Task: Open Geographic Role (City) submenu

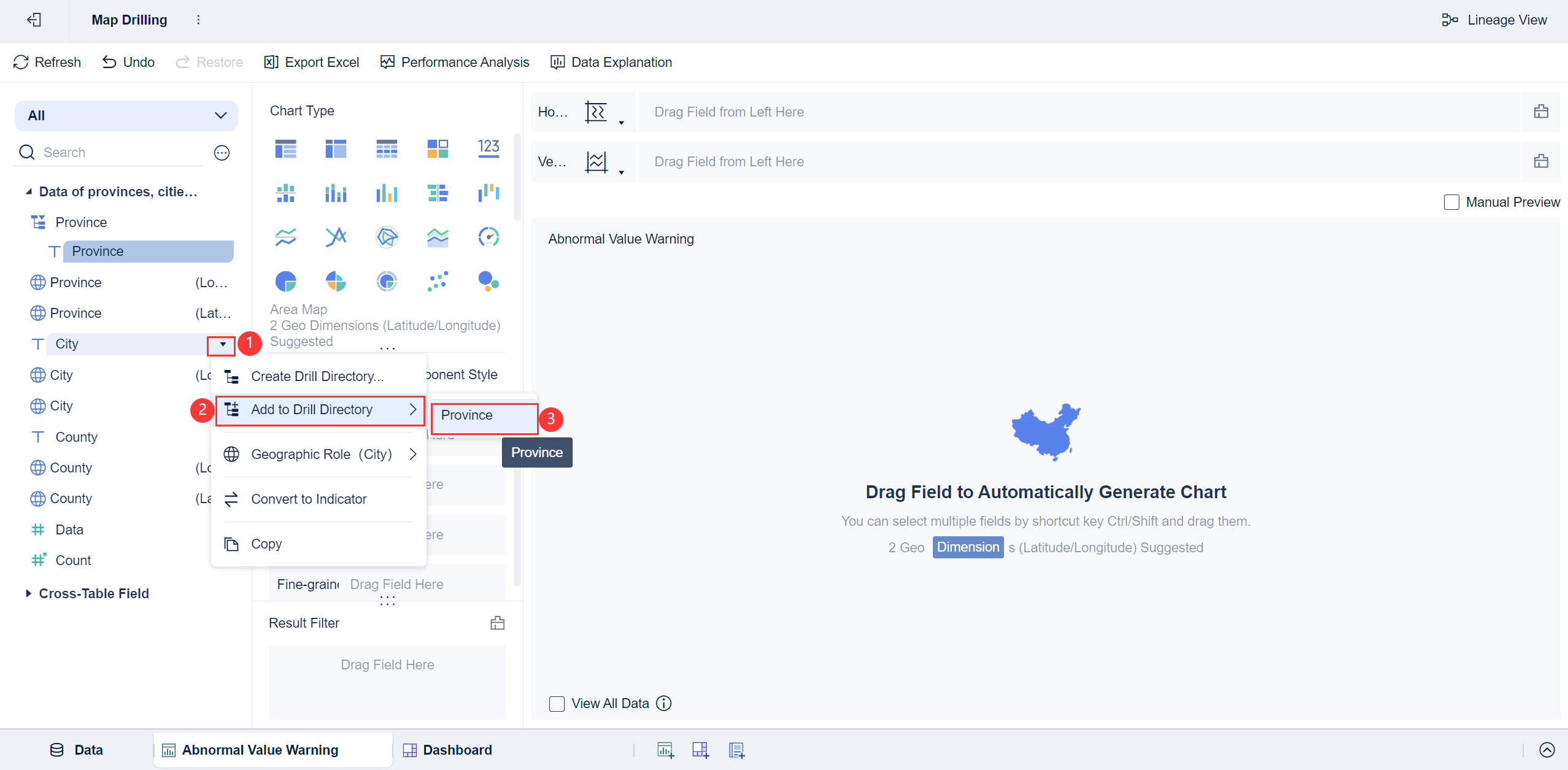Action: click(x=319, y=454)
